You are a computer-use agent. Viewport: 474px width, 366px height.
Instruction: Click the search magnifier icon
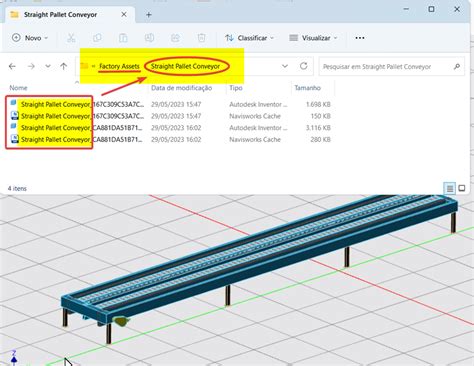457,67
